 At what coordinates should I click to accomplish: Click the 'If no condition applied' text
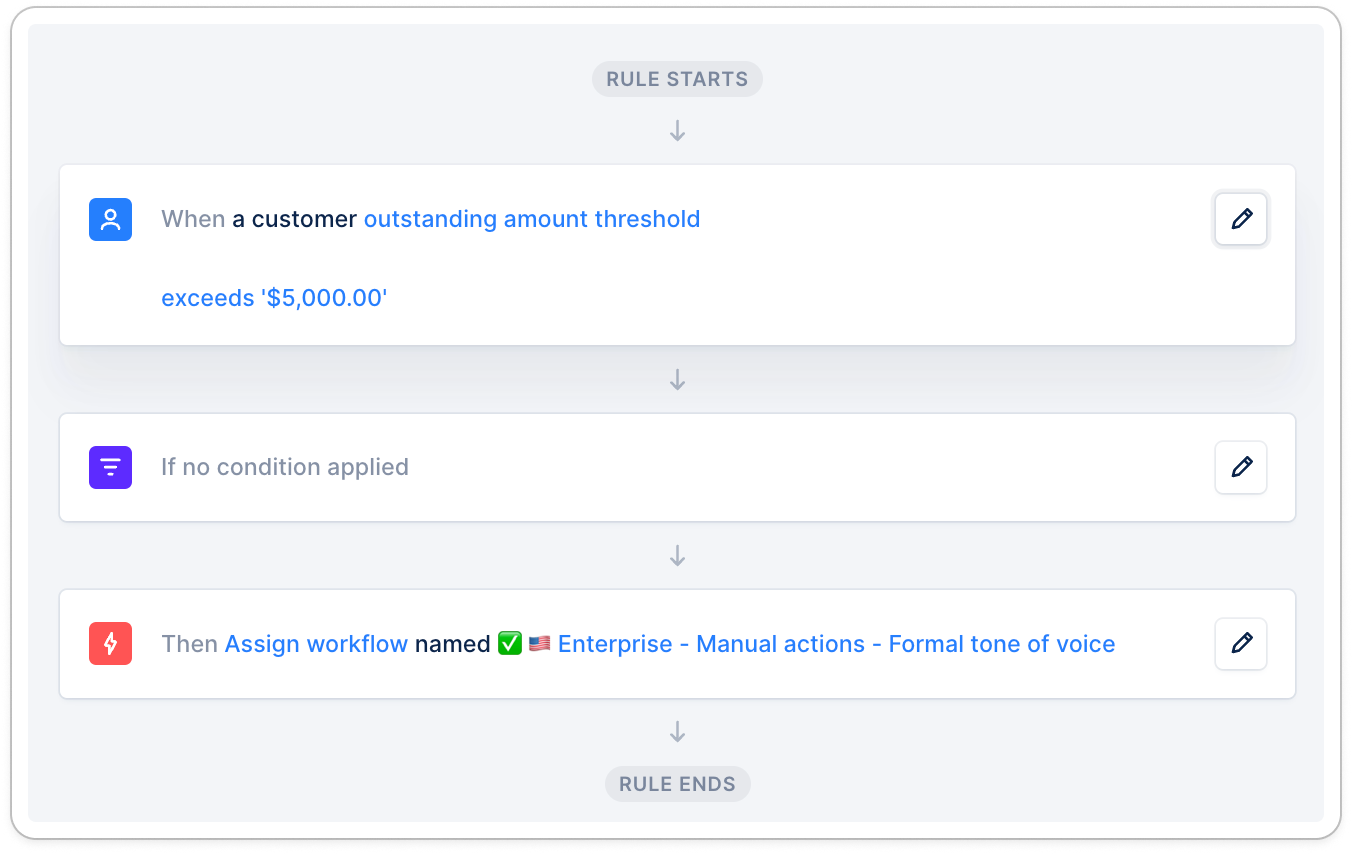[x=285, y=467]
